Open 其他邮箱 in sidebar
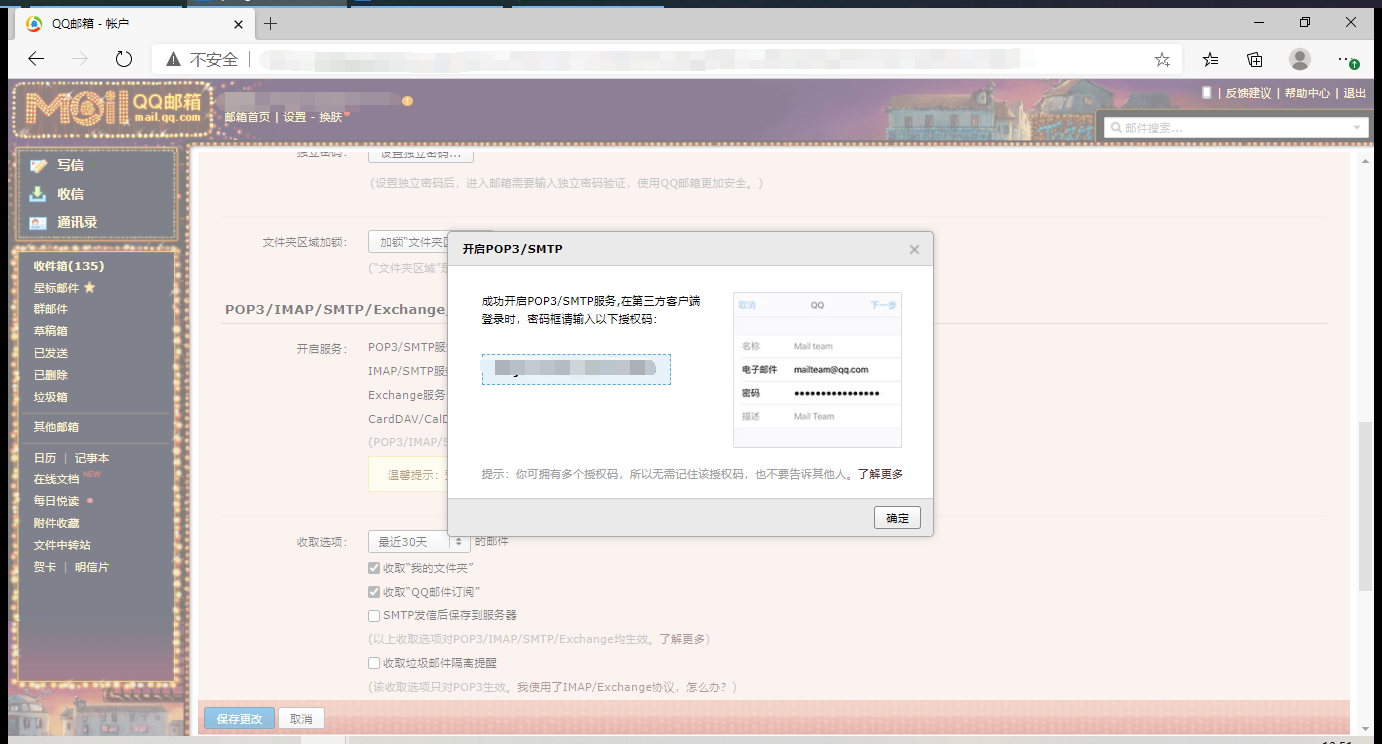Image resolution: width=1382 pixels, height=744 pixels. [56, 427]
